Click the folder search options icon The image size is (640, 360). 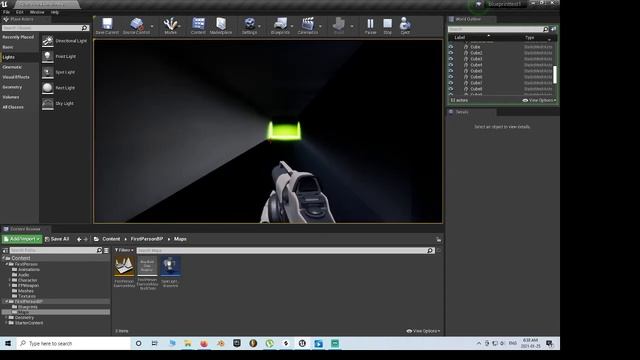point(106,250)
